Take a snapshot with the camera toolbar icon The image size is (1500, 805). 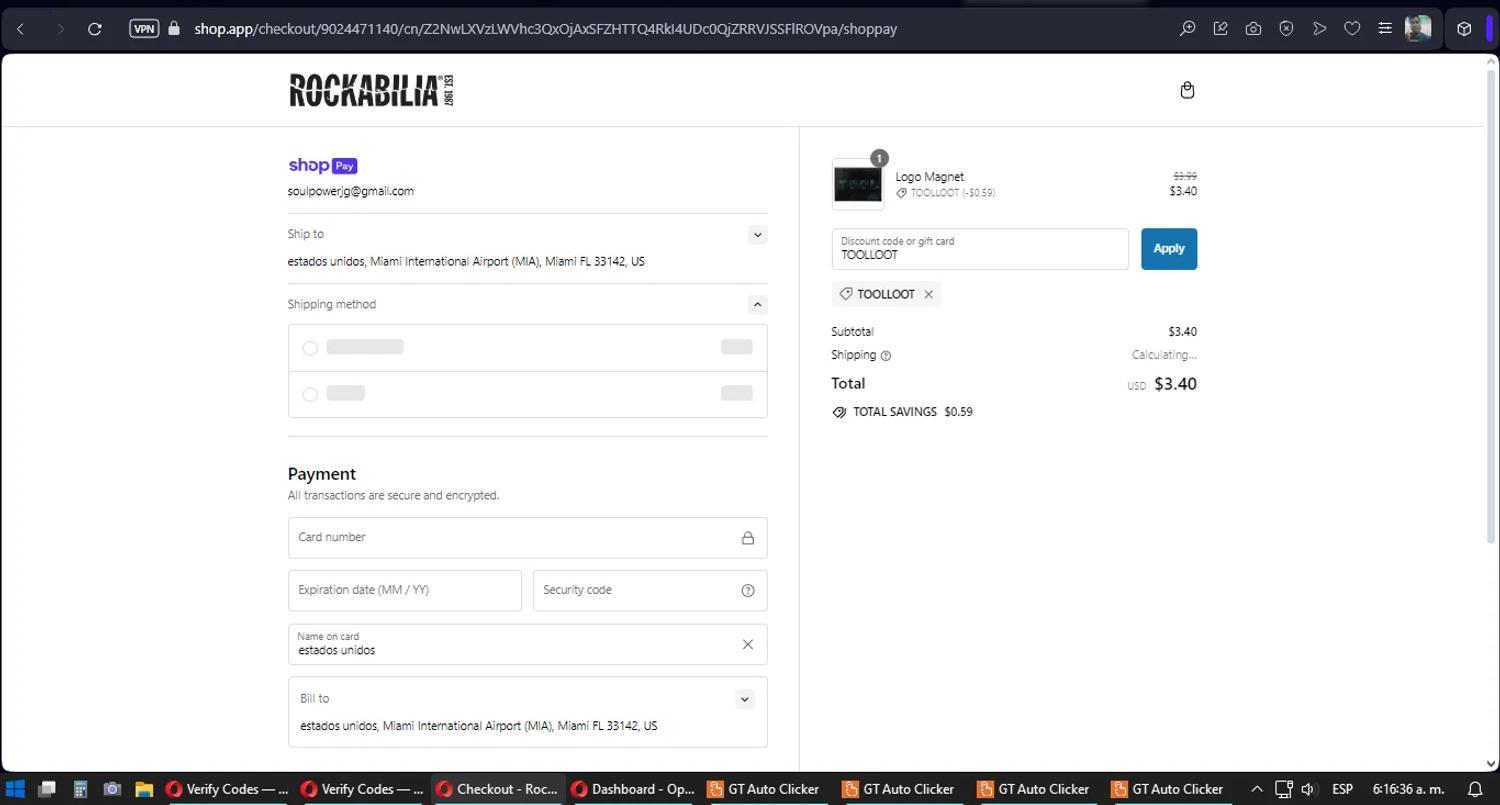pyautogui.click(x=1253, y=29)
